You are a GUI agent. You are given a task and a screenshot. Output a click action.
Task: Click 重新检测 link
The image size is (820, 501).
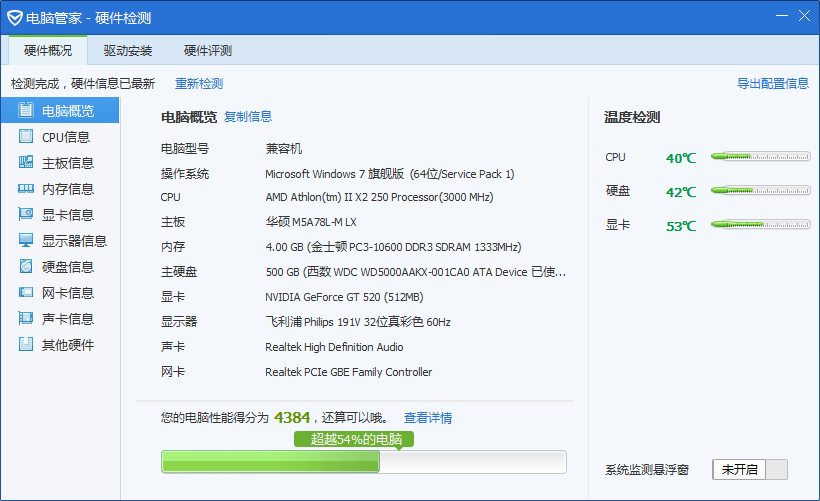coord(199,84)
